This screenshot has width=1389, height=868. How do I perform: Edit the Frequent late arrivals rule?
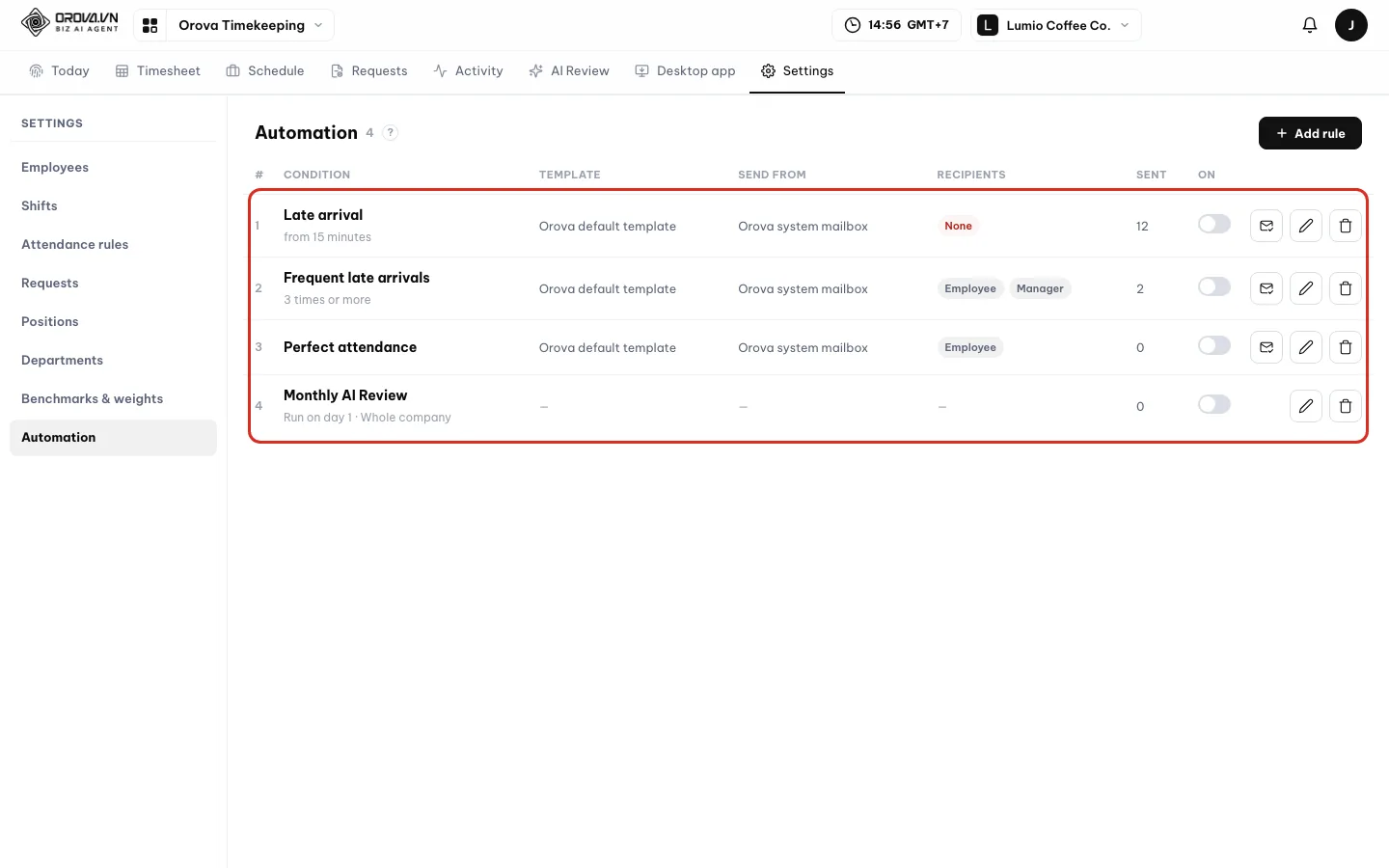coord(1306,288)
